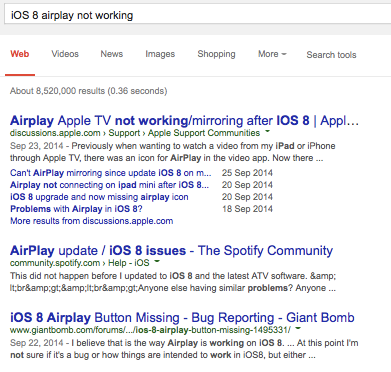Viewport: 391px width, 372px height.
Task: Expand dropdown arrow beside community.spotify.com URL
Action: 157,262
